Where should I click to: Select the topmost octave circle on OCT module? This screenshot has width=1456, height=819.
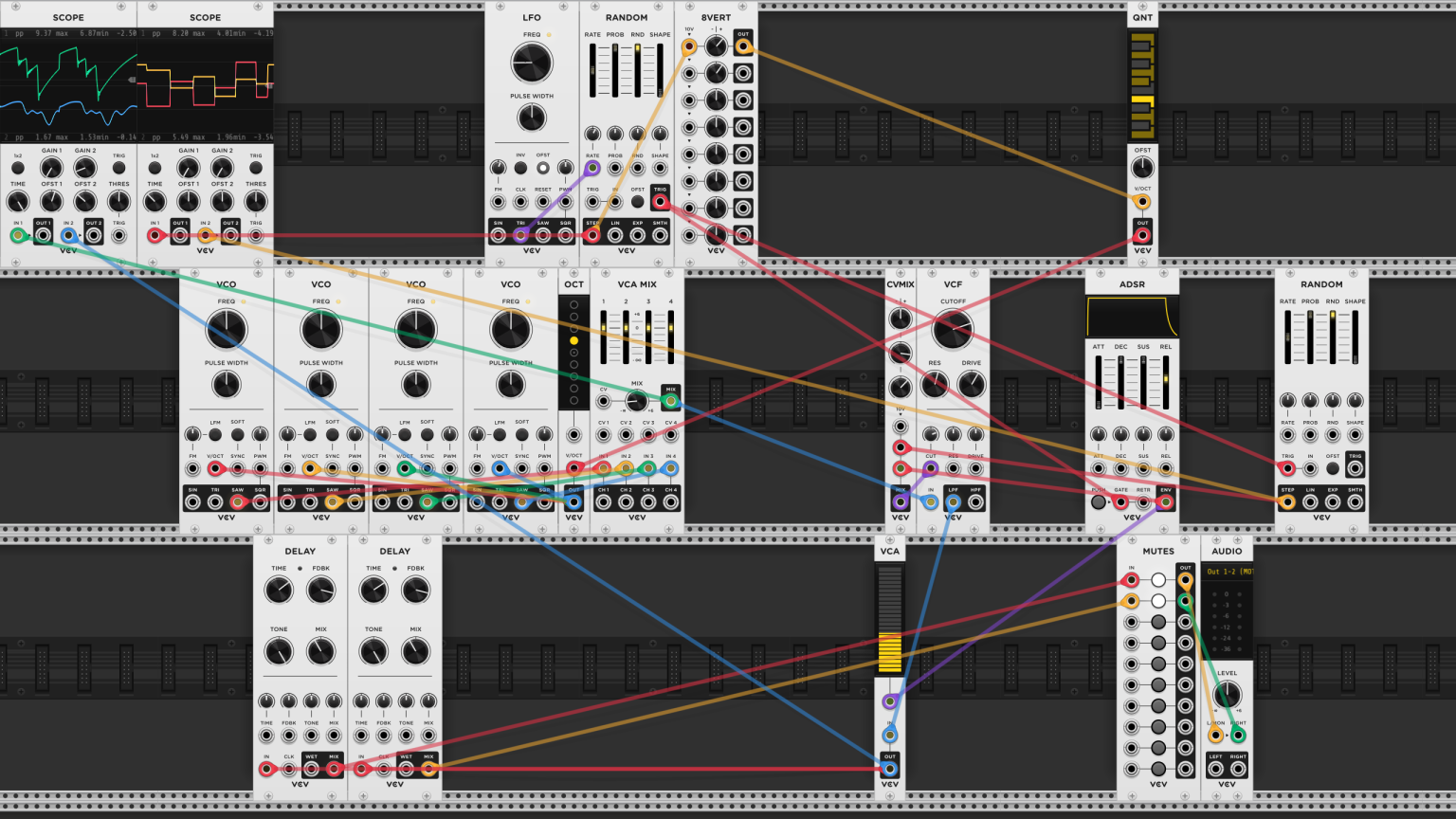click(x=573, y=305)
